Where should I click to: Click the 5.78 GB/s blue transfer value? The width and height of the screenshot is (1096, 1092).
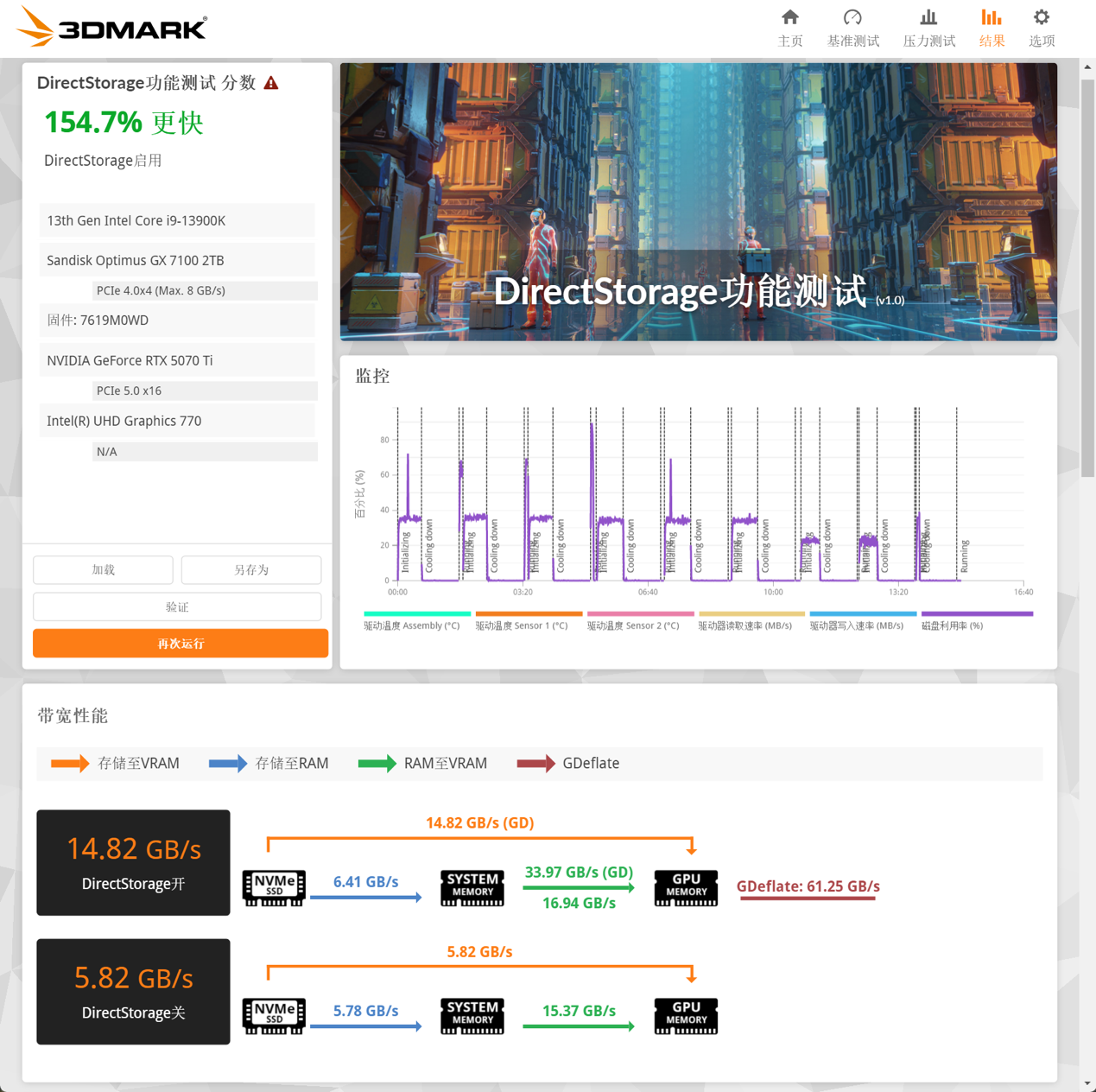tap(366, 1011)
